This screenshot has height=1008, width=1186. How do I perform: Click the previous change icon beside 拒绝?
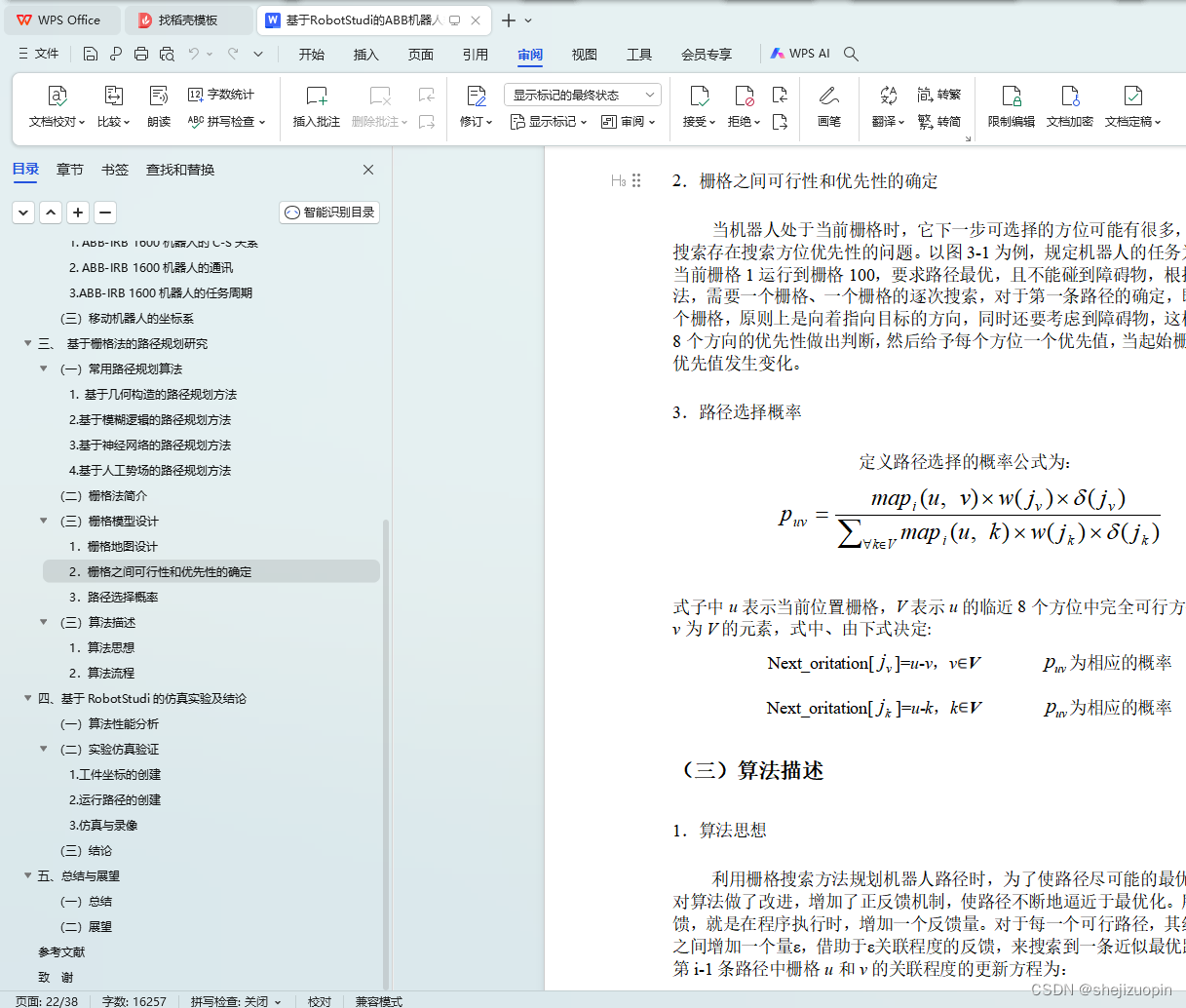[780, 95]
